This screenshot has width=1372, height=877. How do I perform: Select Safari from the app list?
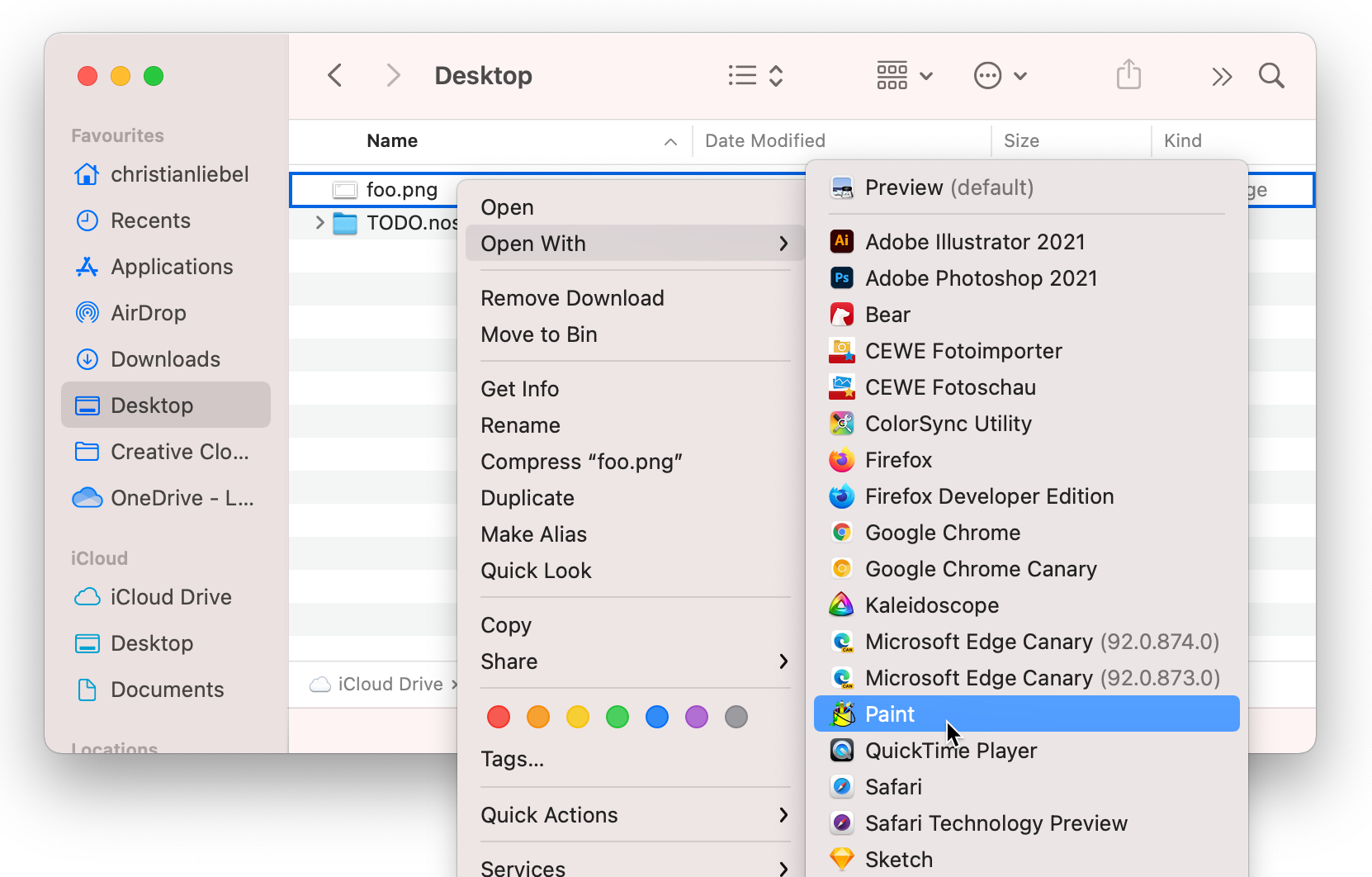(x=893, y=787)
